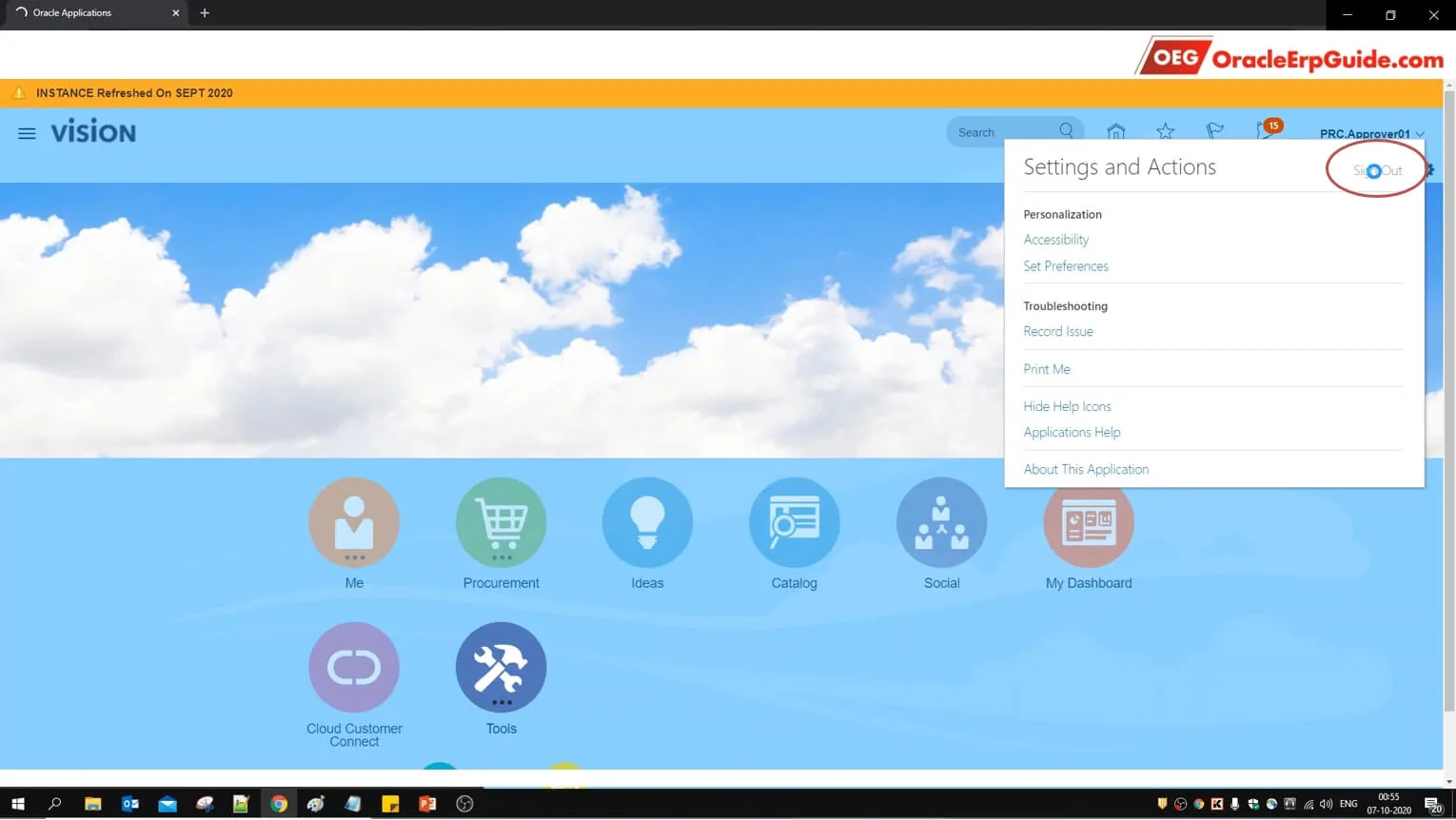Click the Vision logo
Screen dimensions: 1456x820
[93, 132]
